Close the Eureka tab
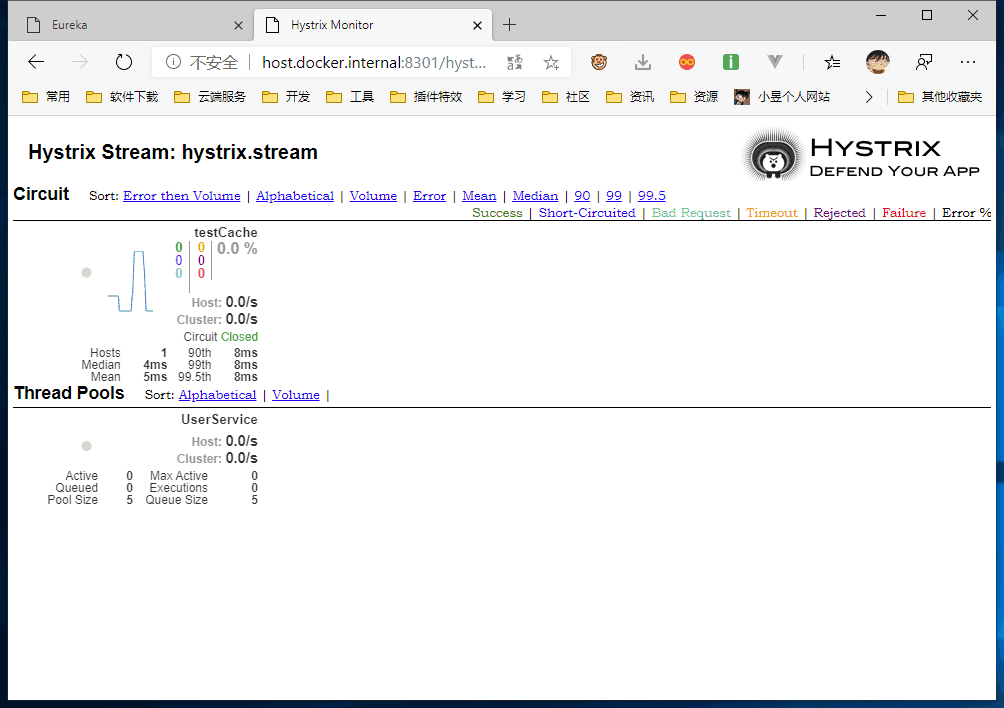 [238, 26]
